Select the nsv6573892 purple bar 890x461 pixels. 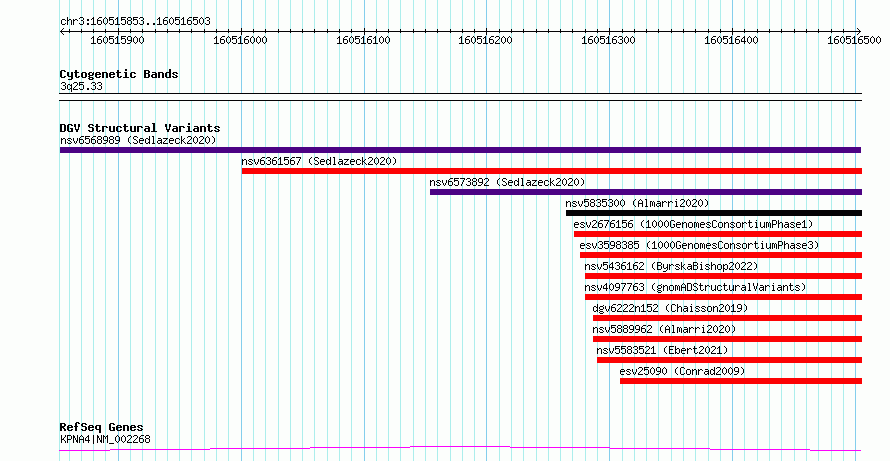[x=646, y=192]
